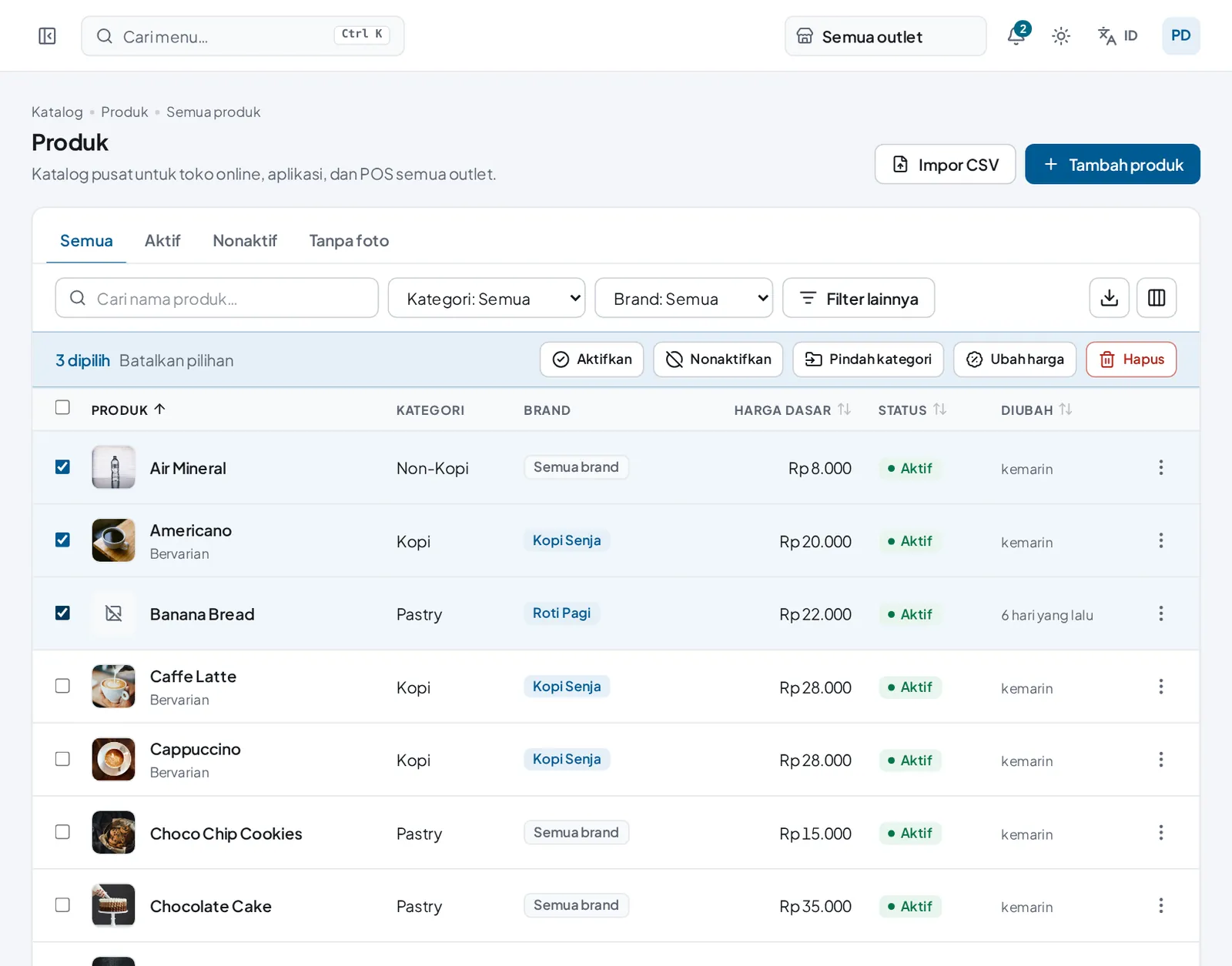
Task: Toggle light/dark theme sun icon
Action: pyautogui.click(x=1061, y=36)
